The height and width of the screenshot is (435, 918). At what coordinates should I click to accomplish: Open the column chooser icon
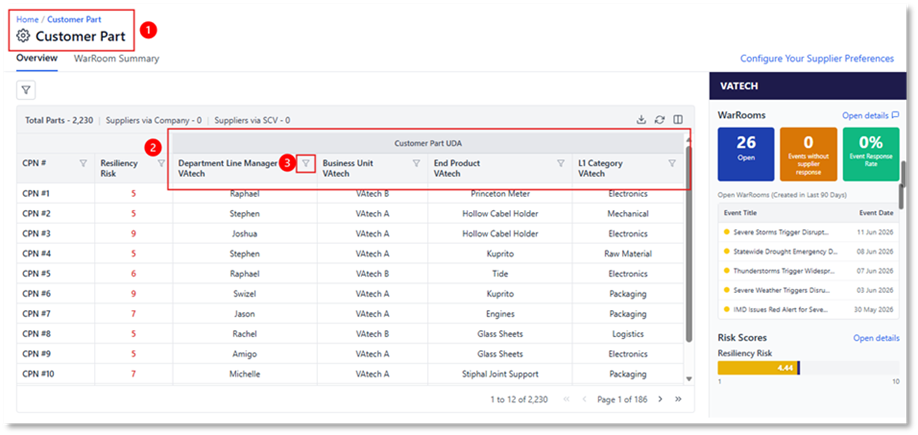point(678,119)
